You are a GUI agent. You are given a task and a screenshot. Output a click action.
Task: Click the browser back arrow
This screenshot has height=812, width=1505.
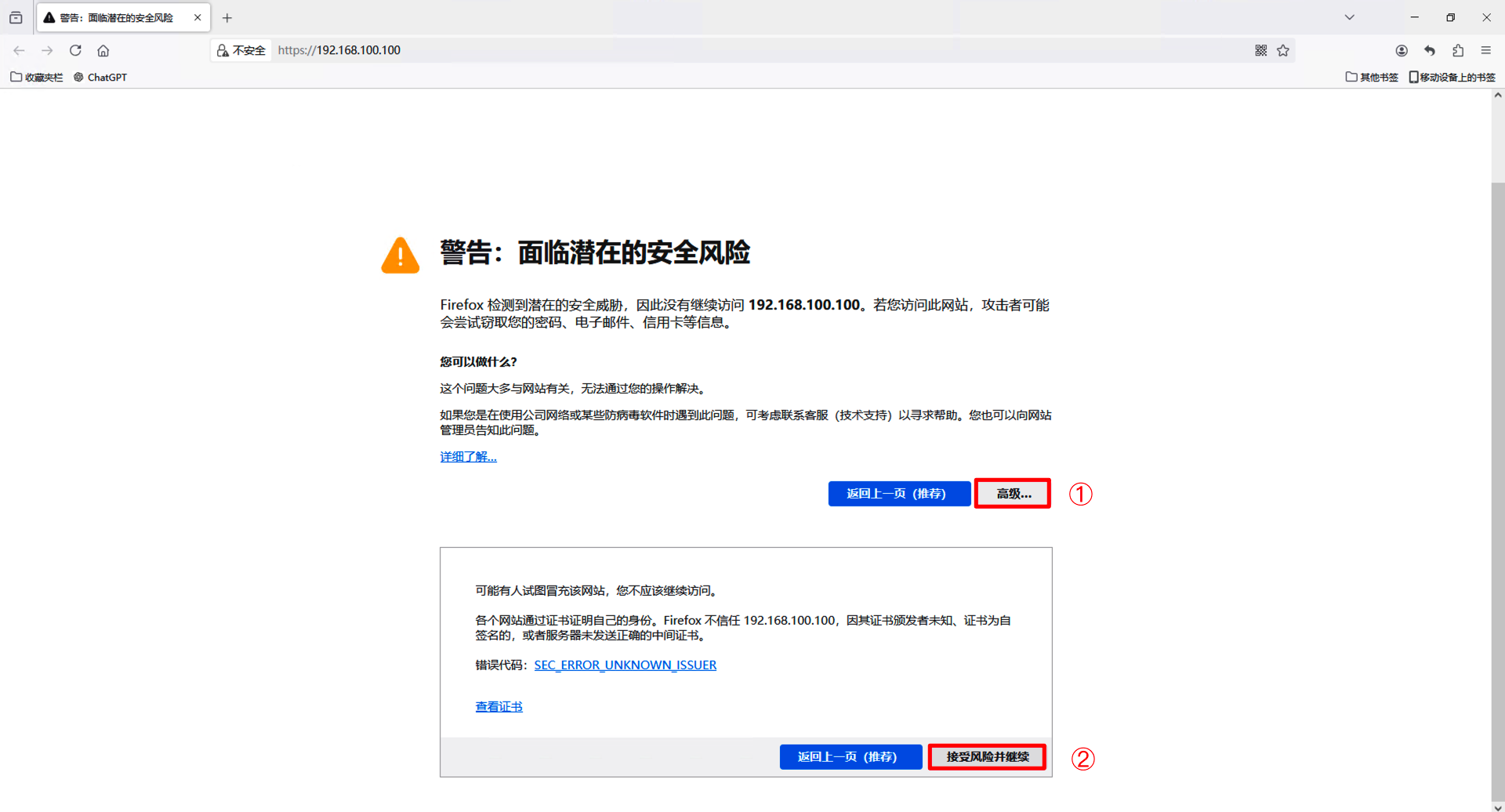click(x=19, y=50)
